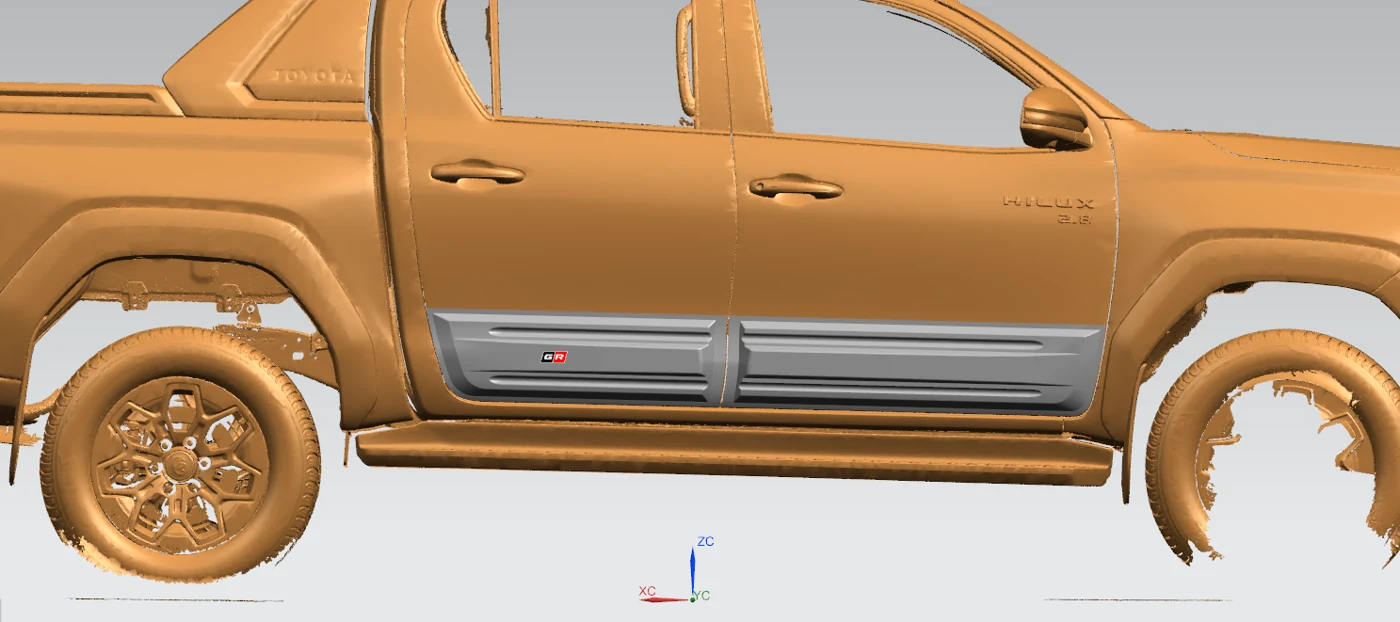
Task: Click the HILUX embossed lettering
Action: 1049,202
